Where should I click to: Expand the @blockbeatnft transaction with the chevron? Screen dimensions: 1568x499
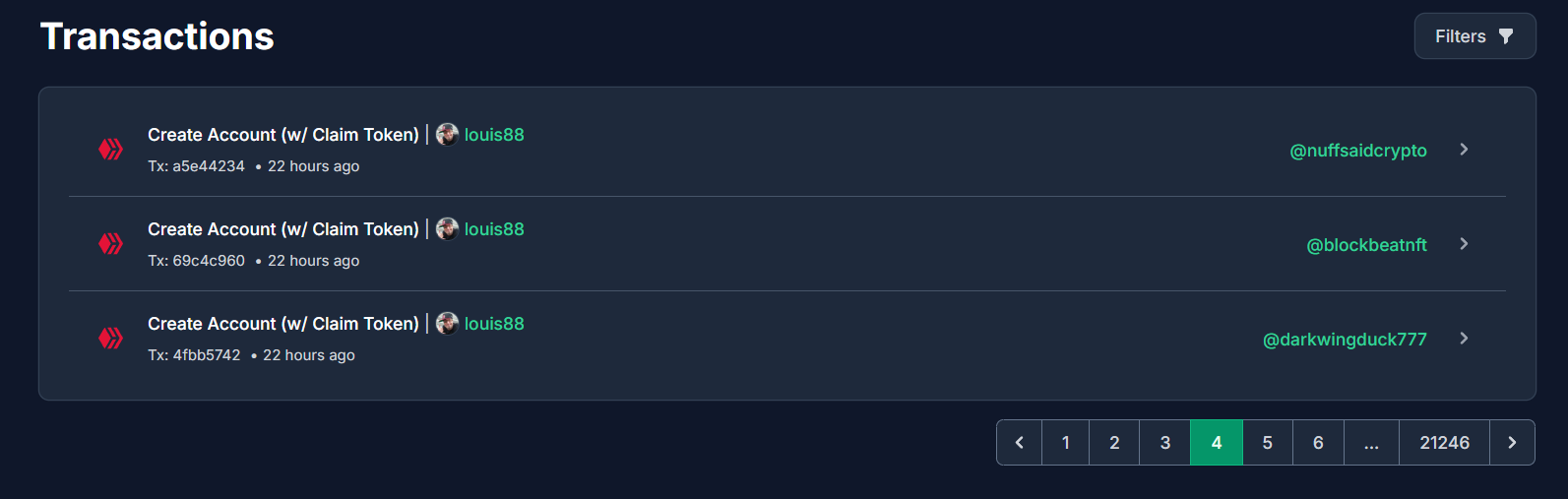point(1464,244)
